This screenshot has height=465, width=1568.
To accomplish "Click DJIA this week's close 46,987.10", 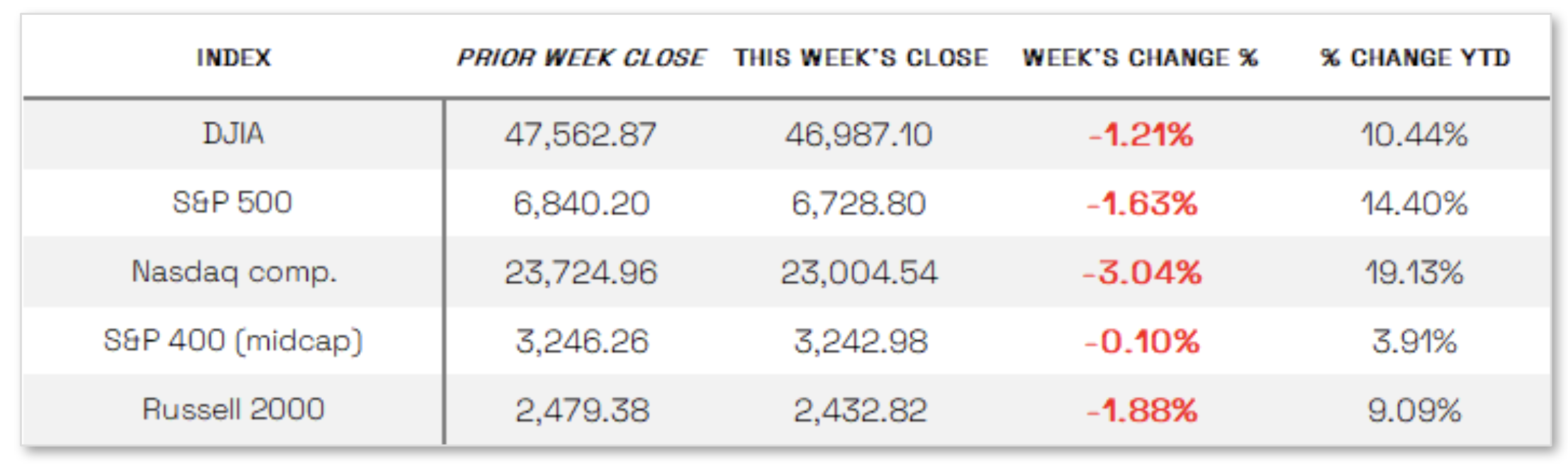I will 858,135.
